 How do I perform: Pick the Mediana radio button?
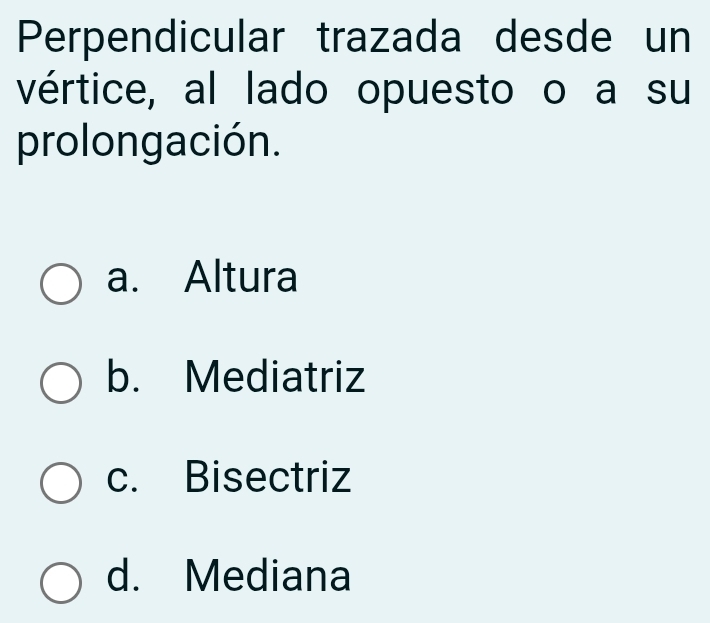61,582
